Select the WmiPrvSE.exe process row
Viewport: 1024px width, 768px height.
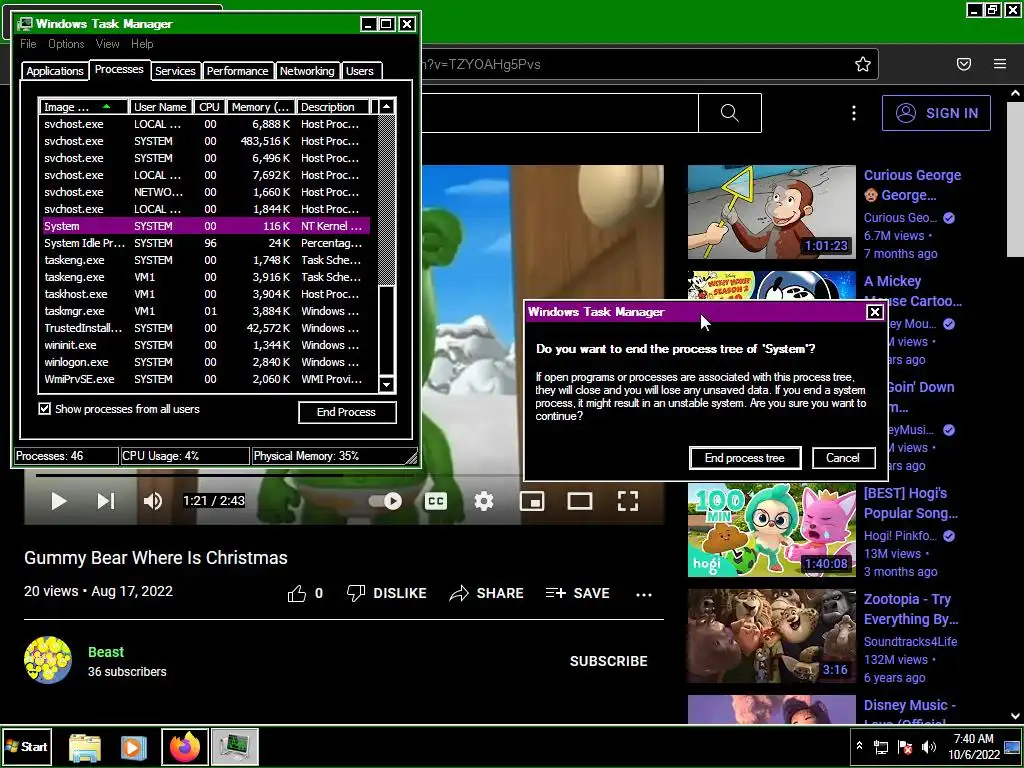[x=206, y=379]
